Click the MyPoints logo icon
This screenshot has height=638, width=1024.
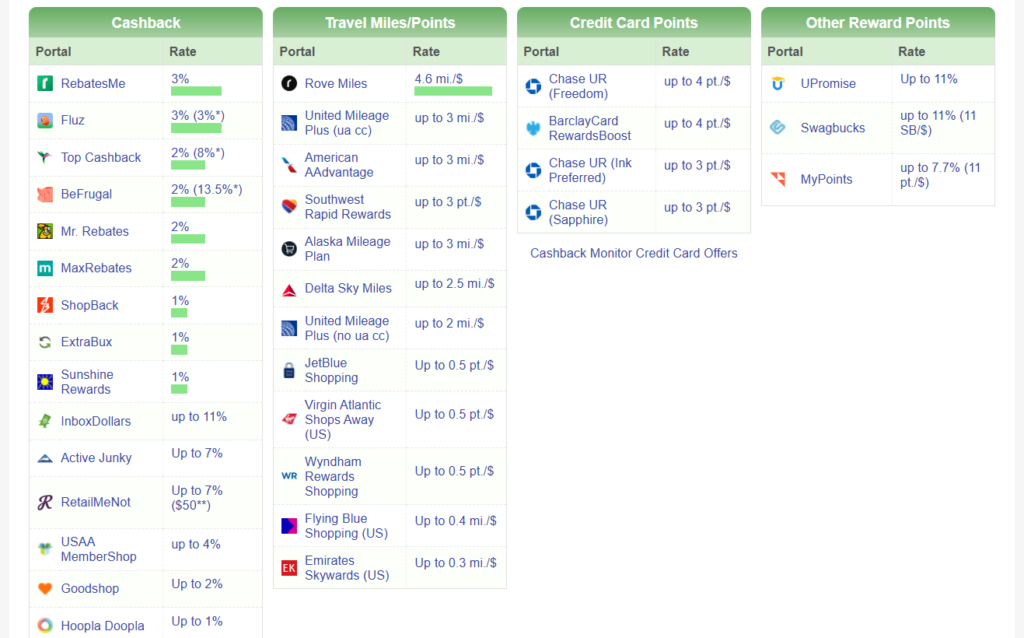click(x=778, y=179)
